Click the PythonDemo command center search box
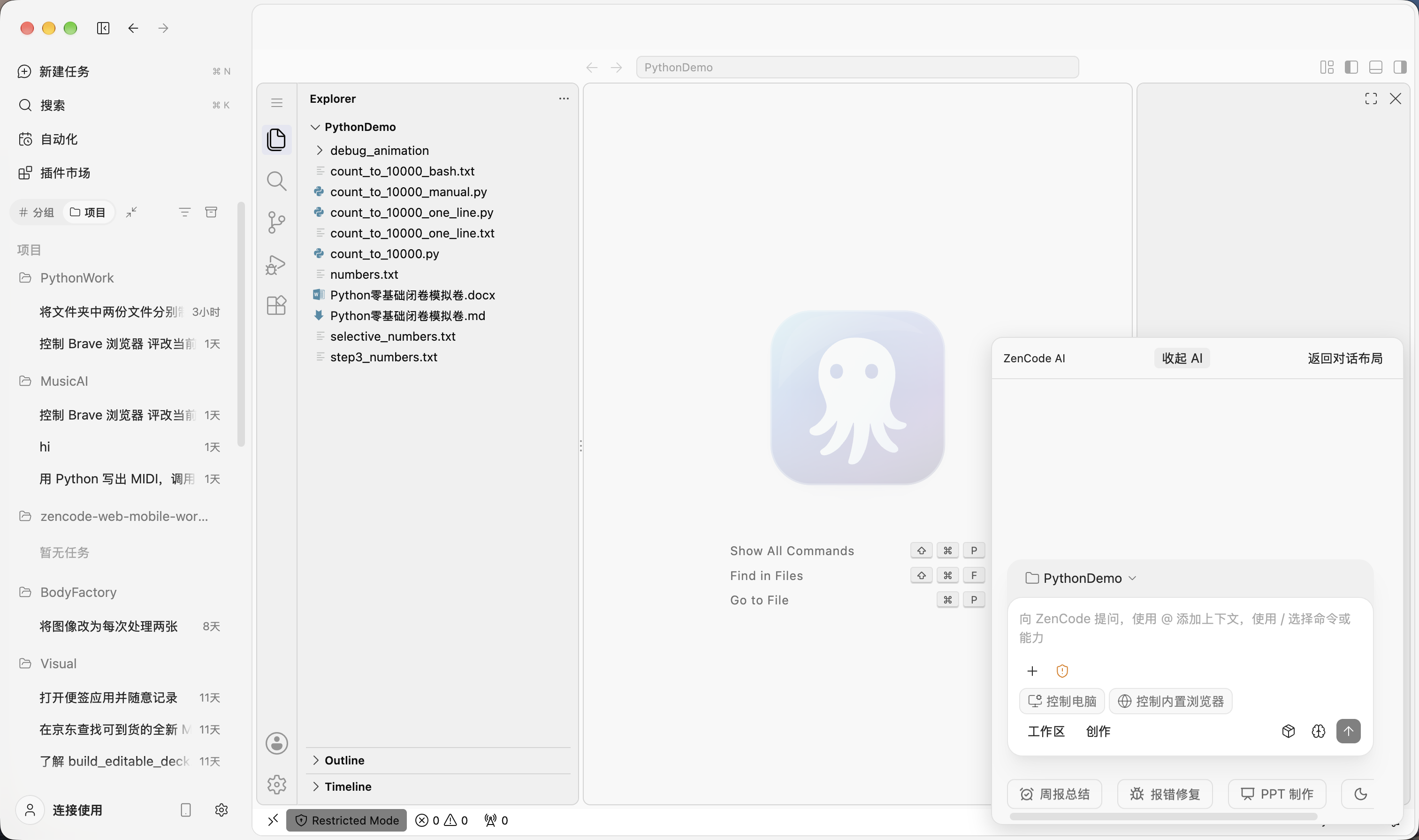 pyautogui.click(x=857, y=68)
